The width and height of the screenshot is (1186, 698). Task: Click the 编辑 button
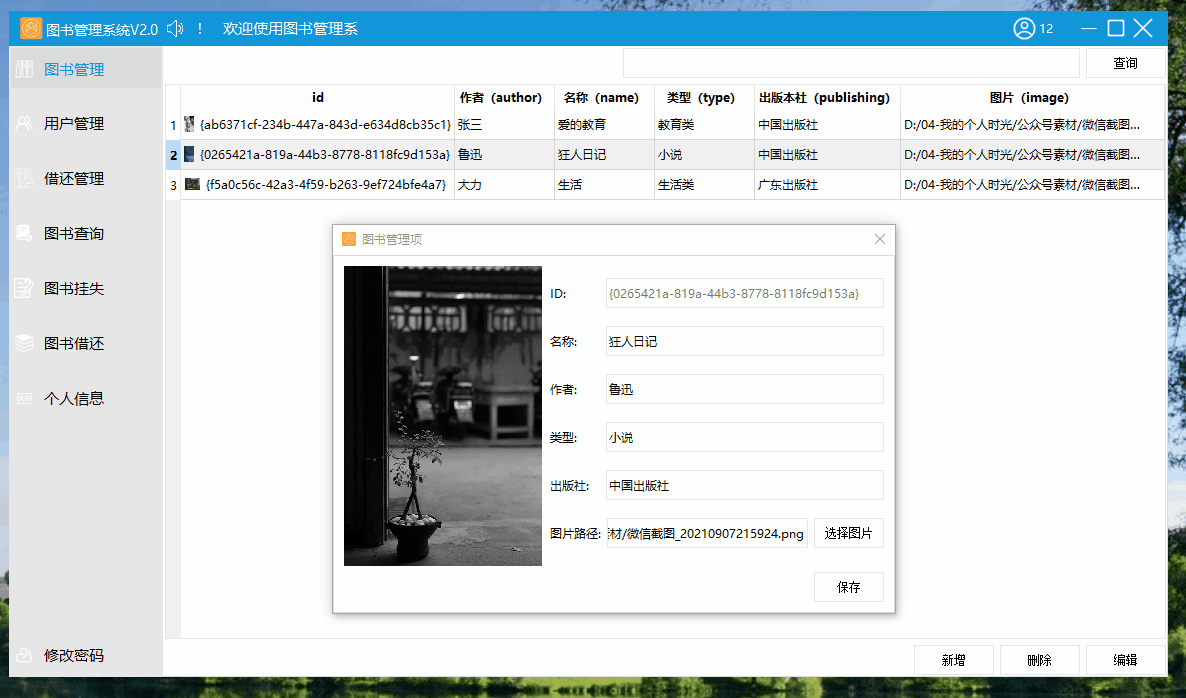pos(1126,660)
